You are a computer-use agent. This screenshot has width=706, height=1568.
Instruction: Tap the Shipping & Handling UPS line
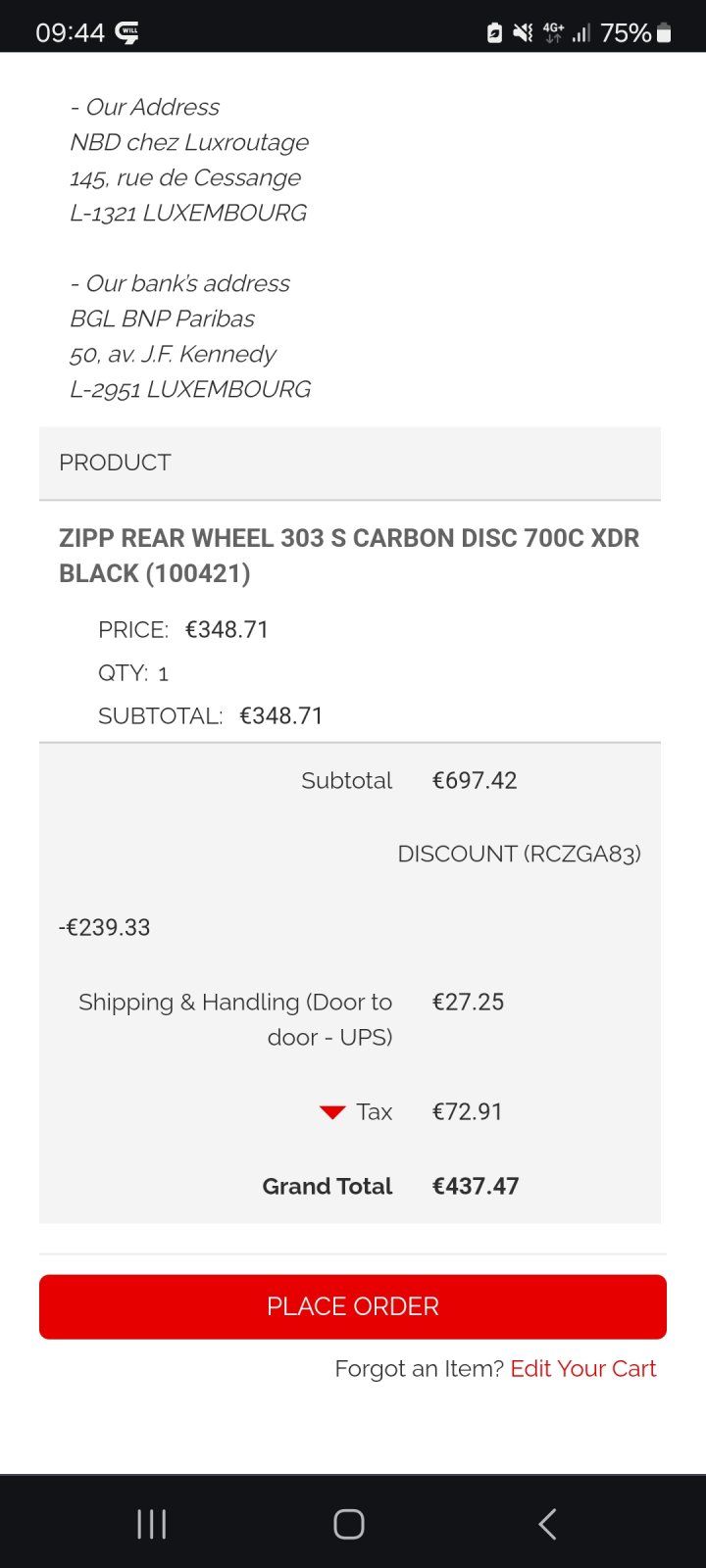click(x=235, y=1019)
